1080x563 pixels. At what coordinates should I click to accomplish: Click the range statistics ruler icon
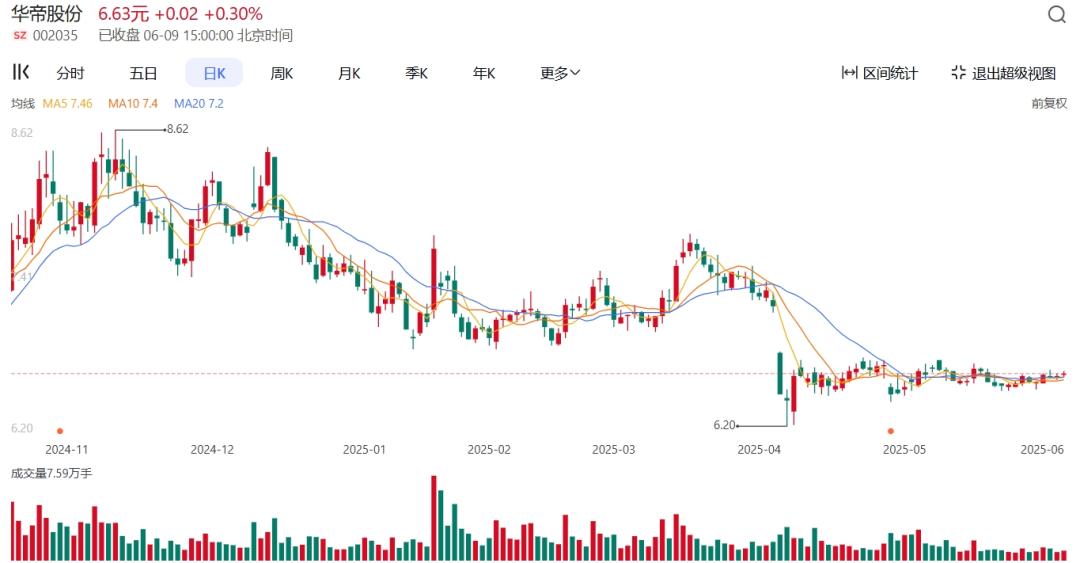point(850,73)
